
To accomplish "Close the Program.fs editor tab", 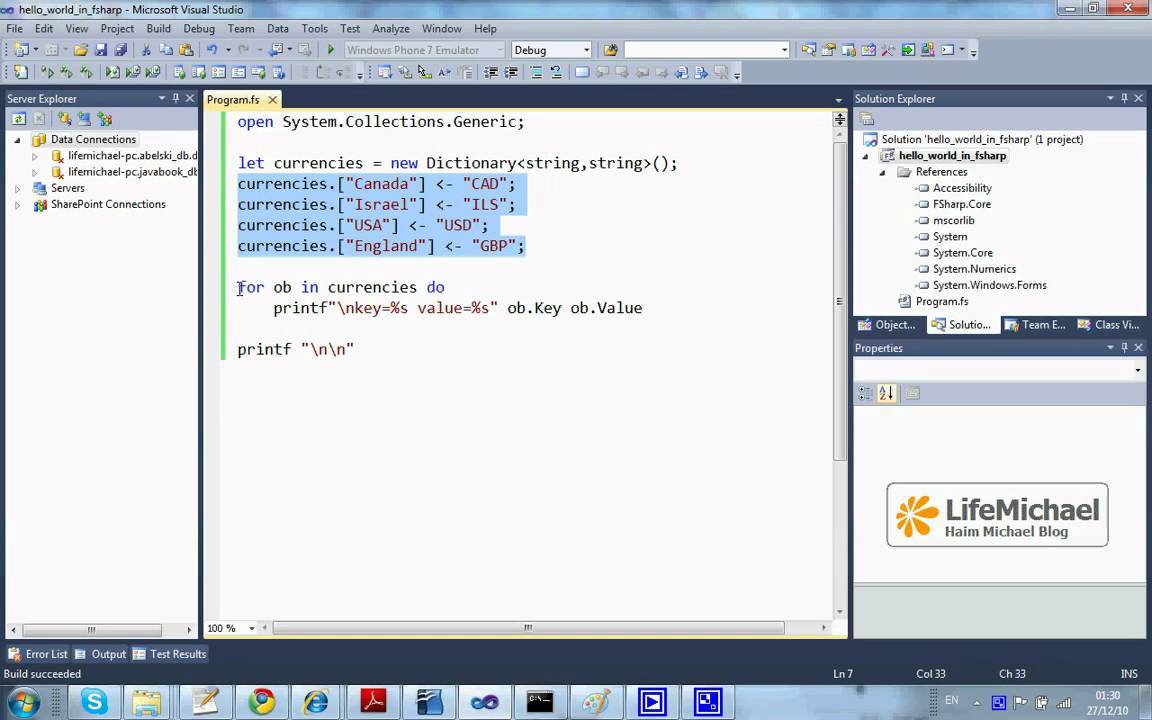I will coord(273,100).
